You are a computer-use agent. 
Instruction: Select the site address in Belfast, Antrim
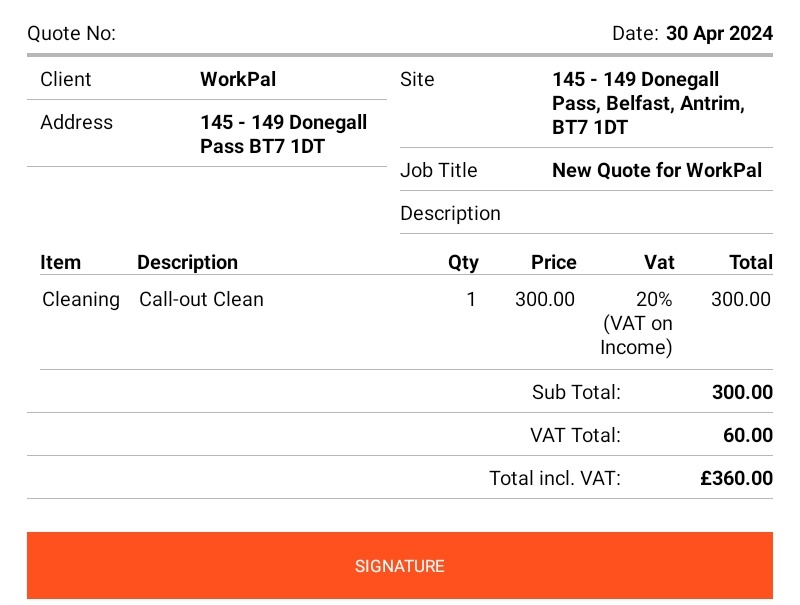pos(648,103)
